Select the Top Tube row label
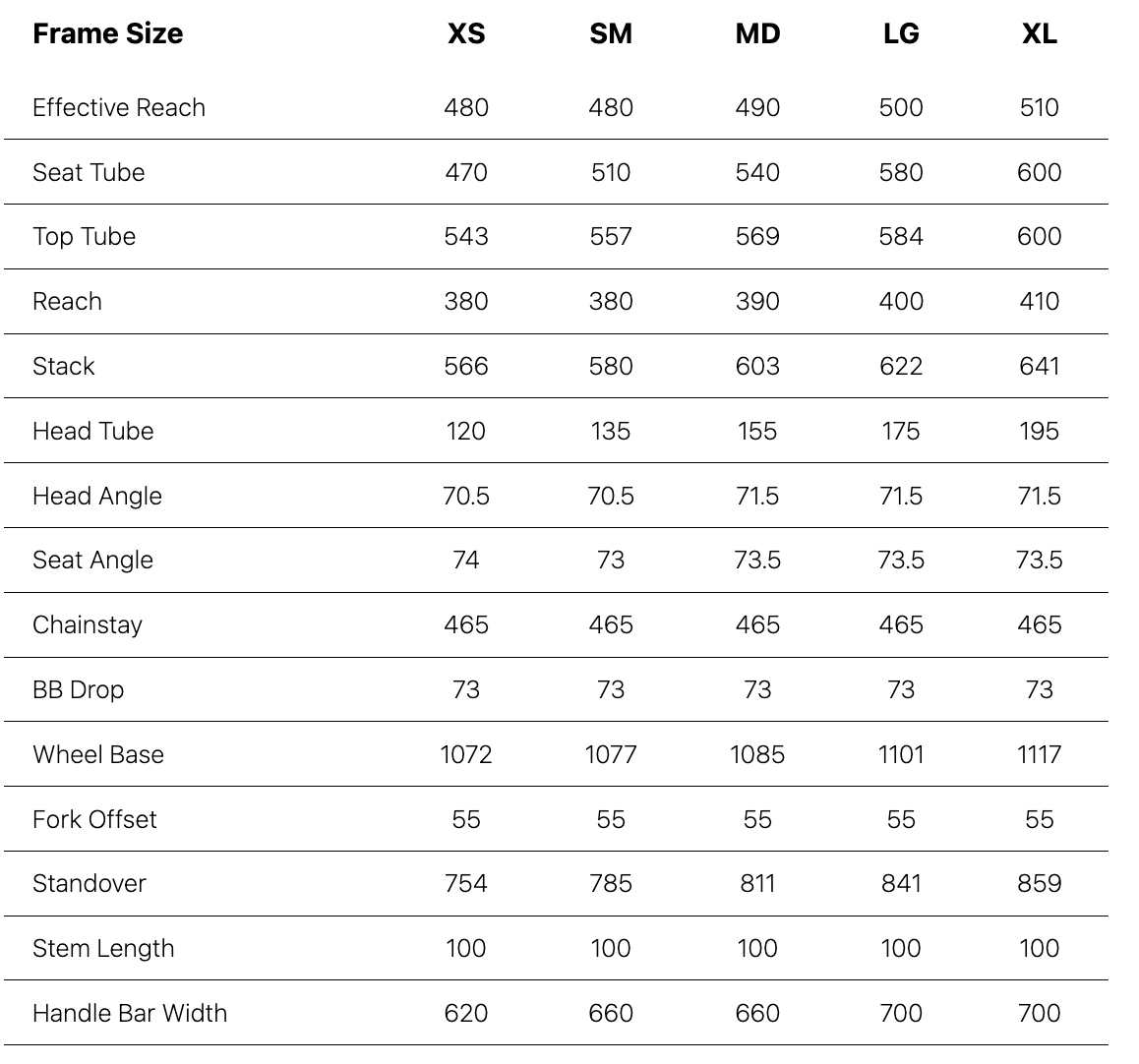The image size is (1139, 1064). click(84, 237)
